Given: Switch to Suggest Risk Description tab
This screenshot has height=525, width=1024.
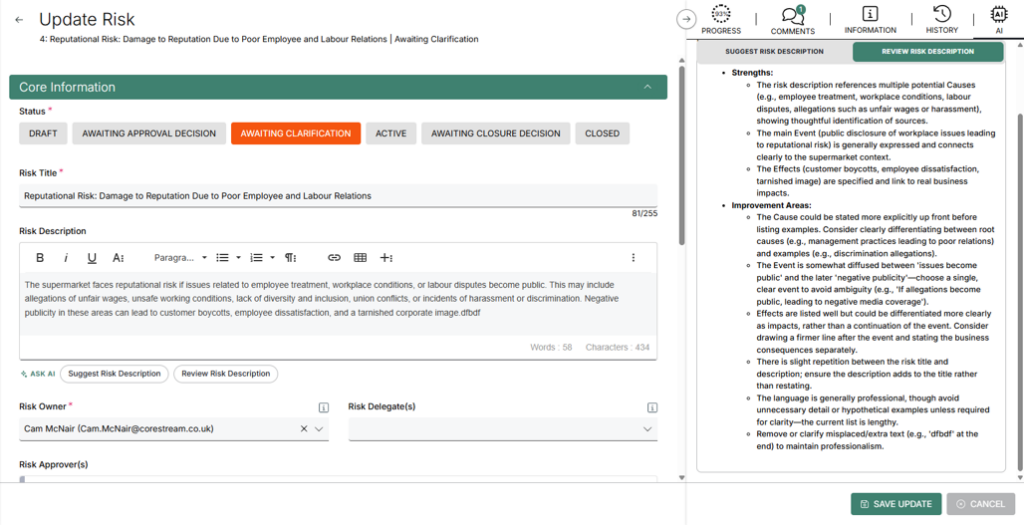Looking at the screenshot, I should pyautogui.click(x=774, y=52).
